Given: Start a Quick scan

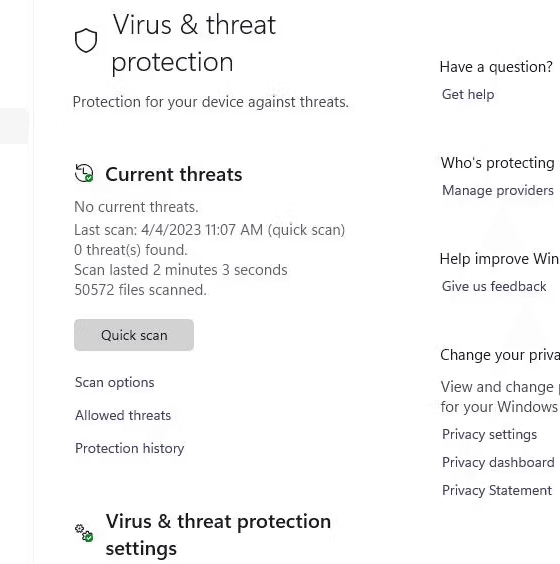Looking at the screenshot, I should 134,335.
